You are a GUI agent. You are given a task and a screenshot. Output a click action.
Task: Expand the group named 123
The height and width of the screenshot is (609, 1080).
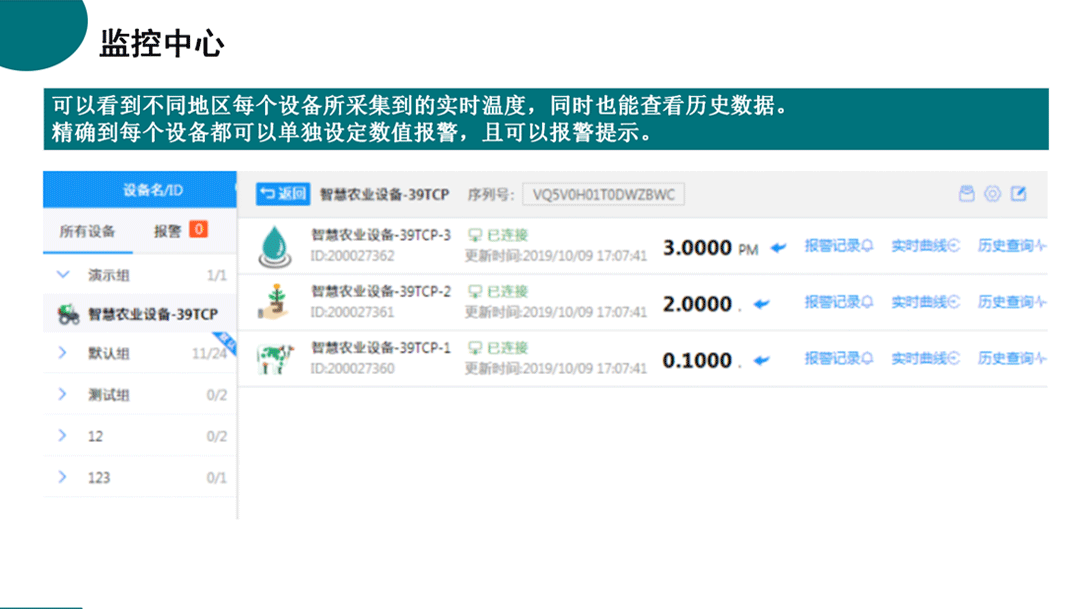point(63,477)
